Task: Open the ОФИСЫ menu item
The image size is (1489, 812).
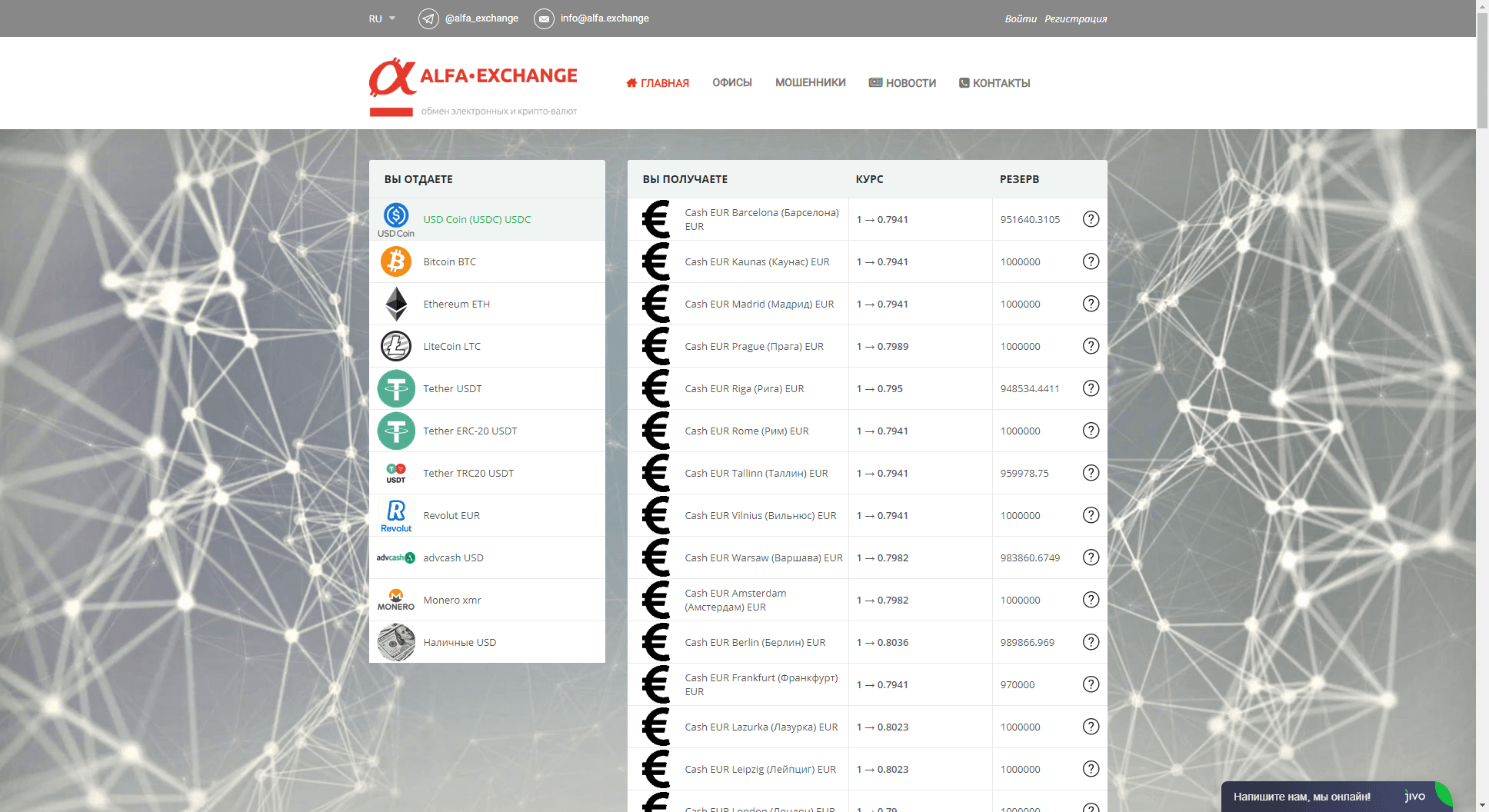Action: [x=731, y=82]
